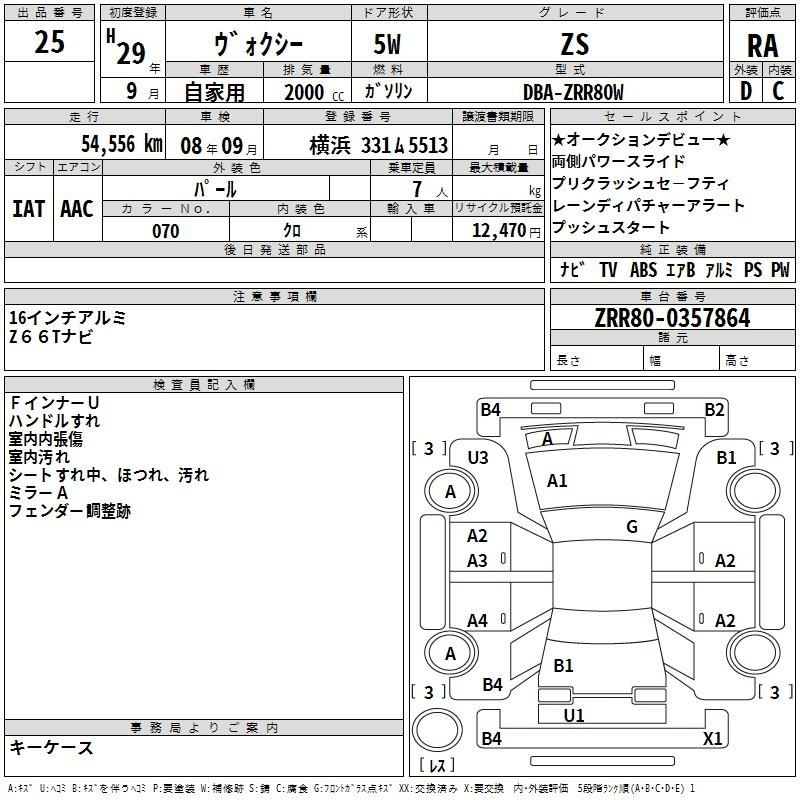
Task: Click the RA evaluation score
Action: click(762, 46)
